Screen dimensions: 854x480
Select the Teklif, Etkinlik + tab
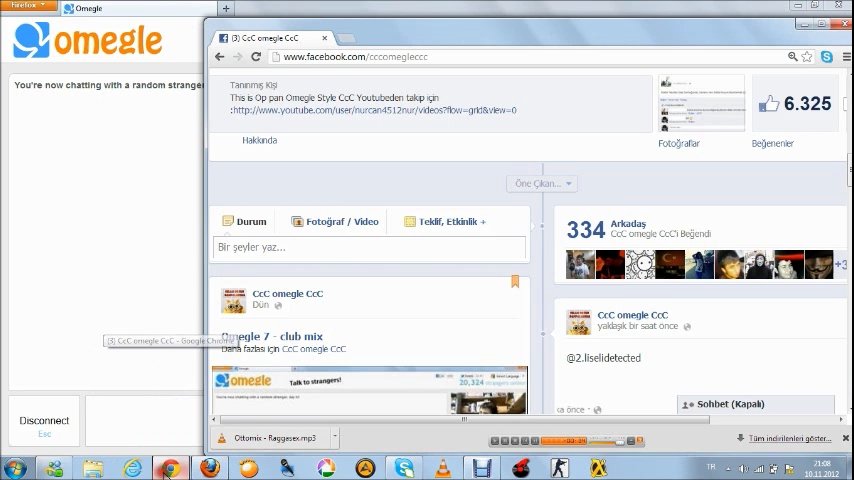(x=445, y=221)
